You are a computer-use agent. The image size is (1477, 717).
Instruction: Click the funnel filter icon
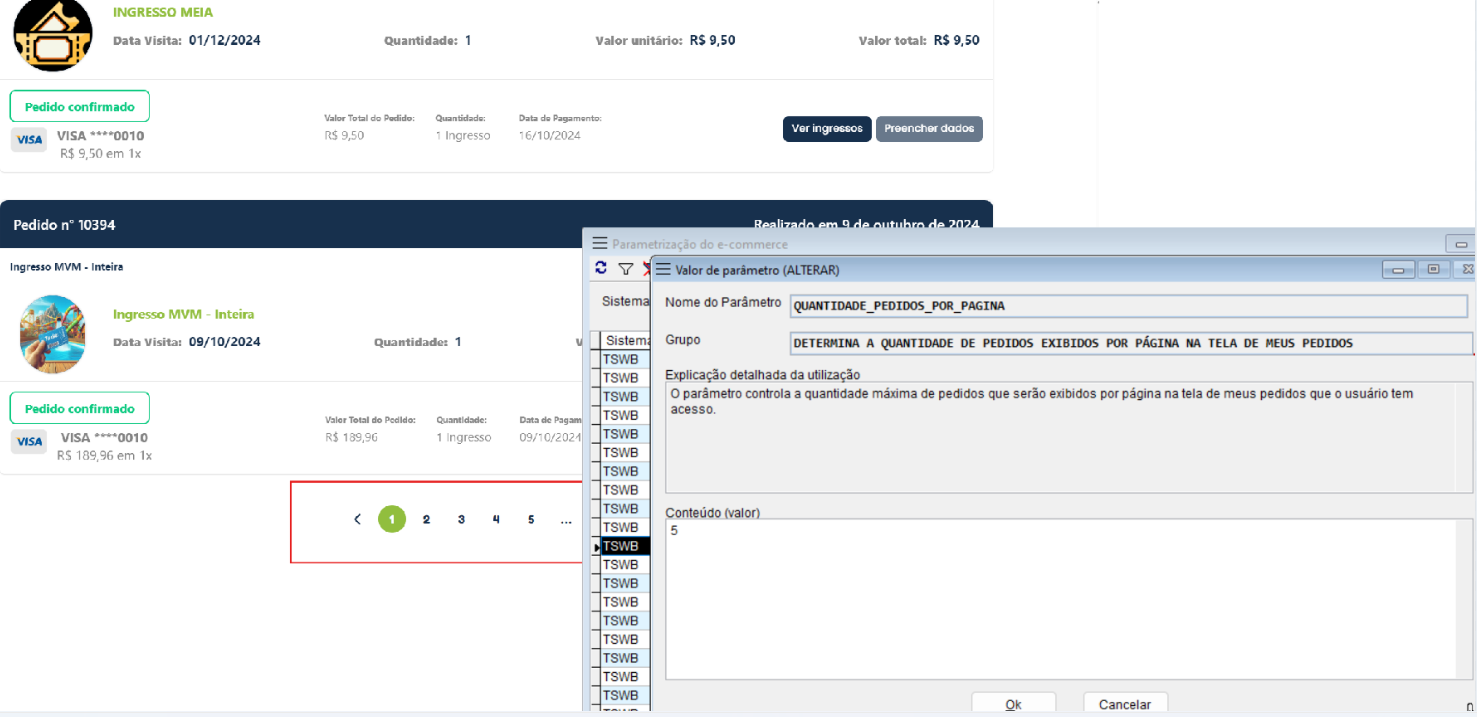click(x=626, y=268)
